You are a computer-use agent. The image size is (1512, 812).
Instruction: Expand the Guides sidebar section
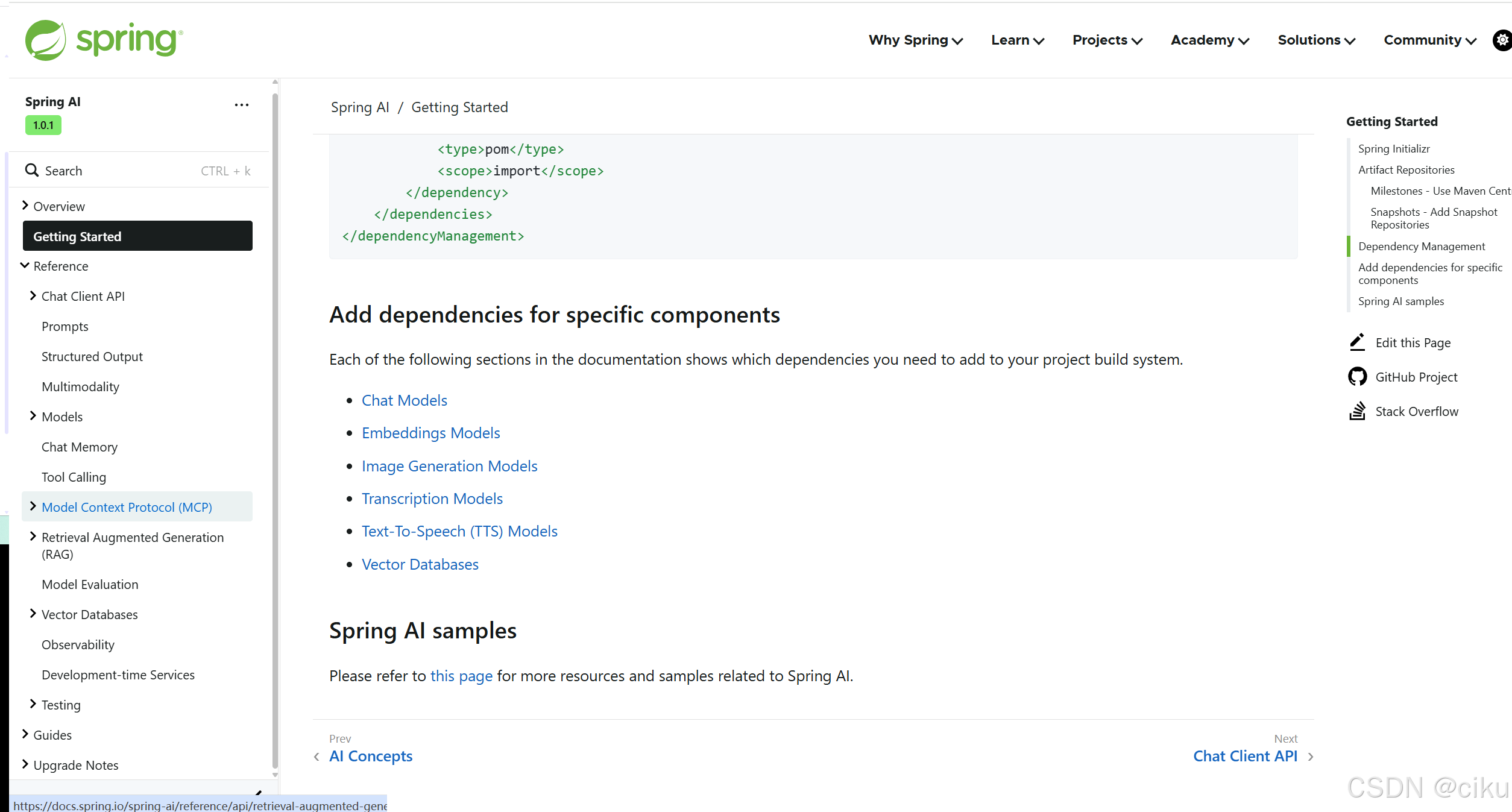coord(25,734)
